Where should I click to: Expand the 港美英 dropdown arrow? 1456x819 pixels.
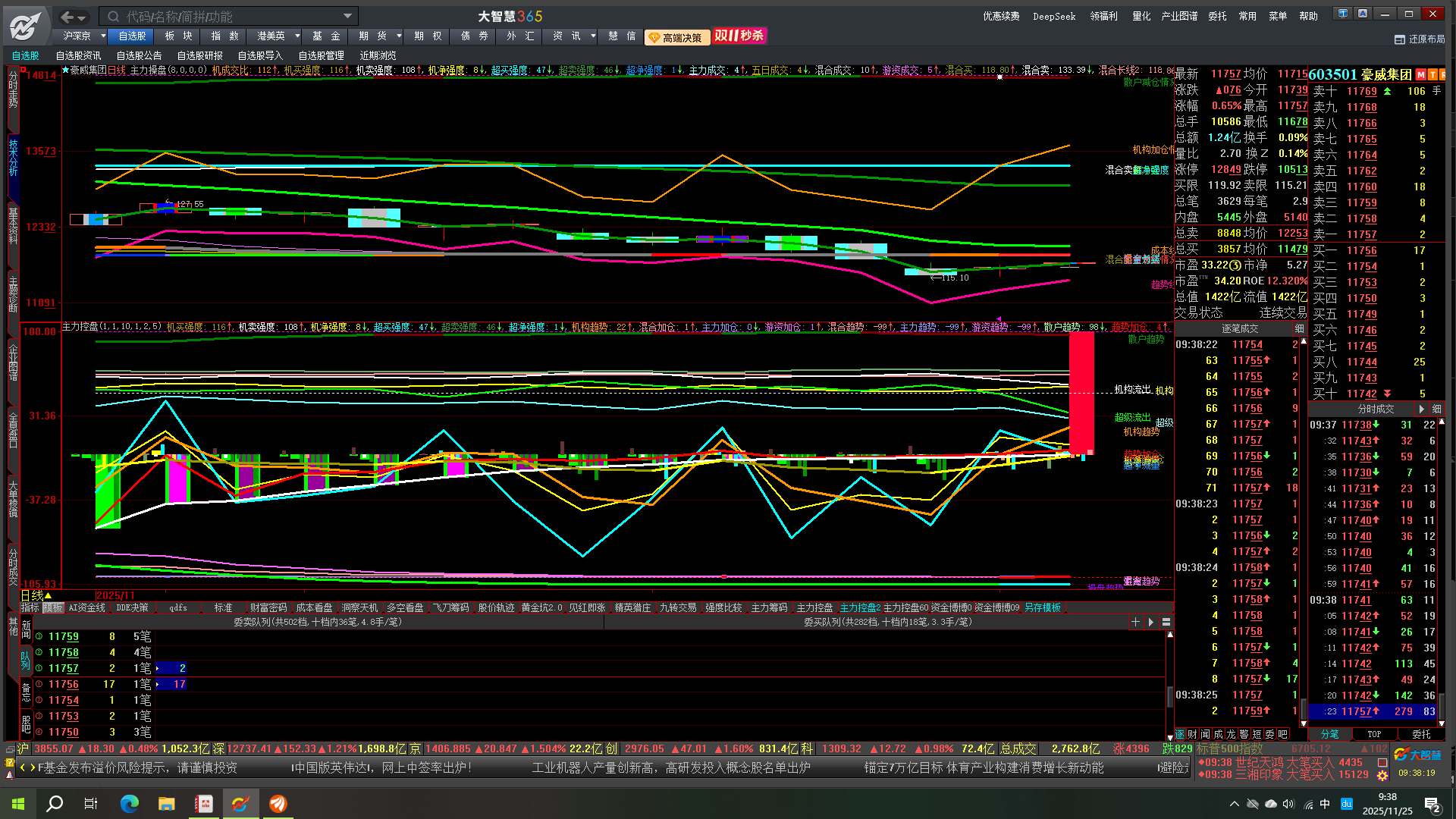click(x=297, y=36)
